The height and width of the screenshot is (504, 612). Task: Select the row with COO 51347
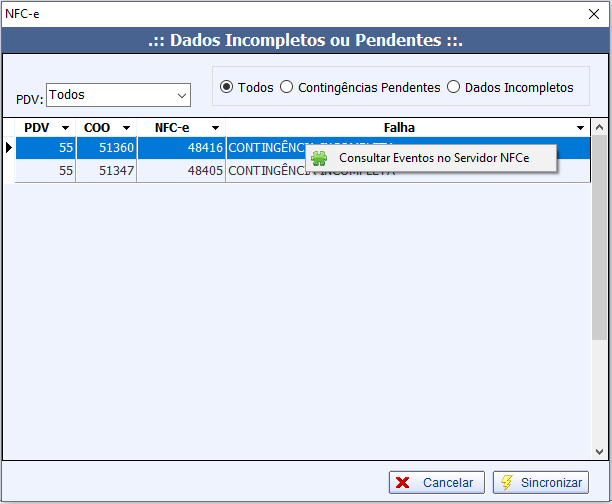[x=105, y=171]
